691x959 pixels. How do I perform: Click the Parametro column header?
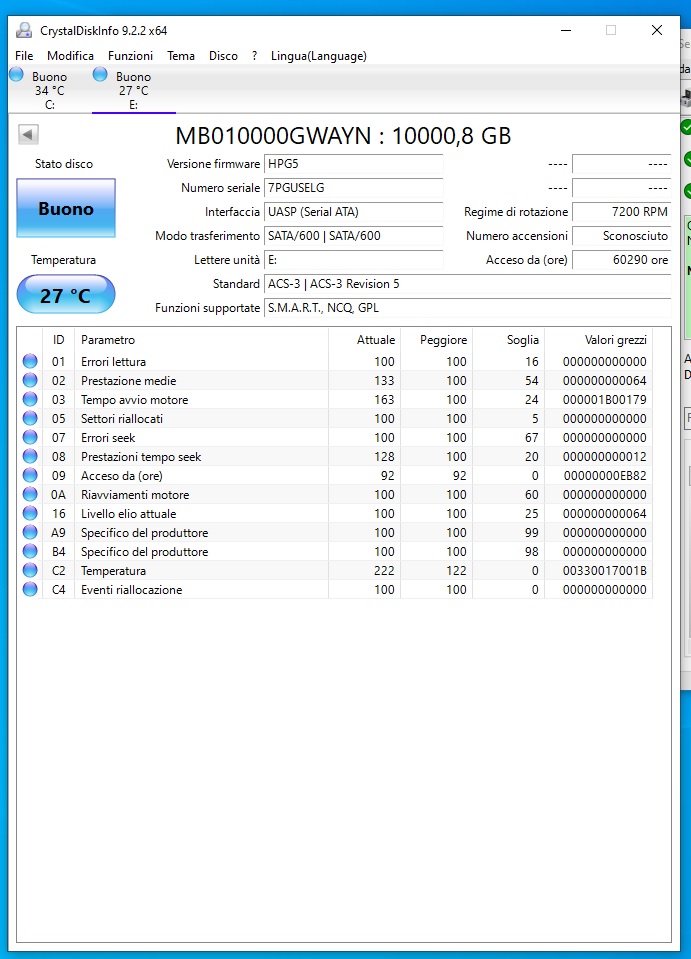click(x=202, y=339)
